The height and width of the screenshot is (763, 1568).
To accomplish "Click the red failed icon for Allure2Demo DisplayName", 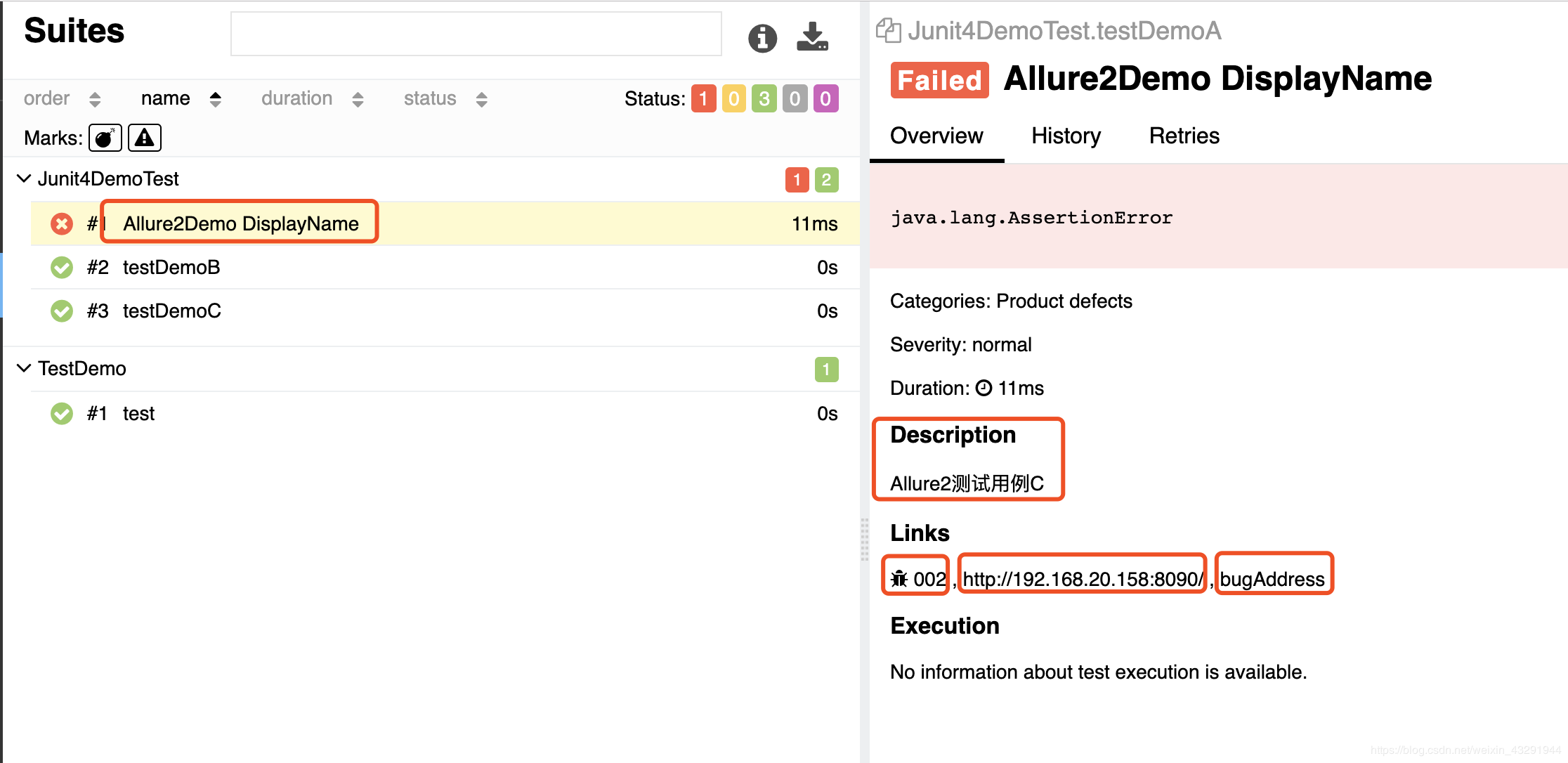I will (62, 224).
